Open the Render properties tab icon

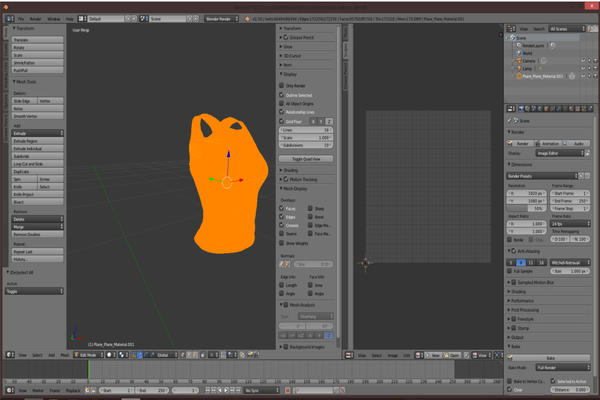(x=521, y=109)
